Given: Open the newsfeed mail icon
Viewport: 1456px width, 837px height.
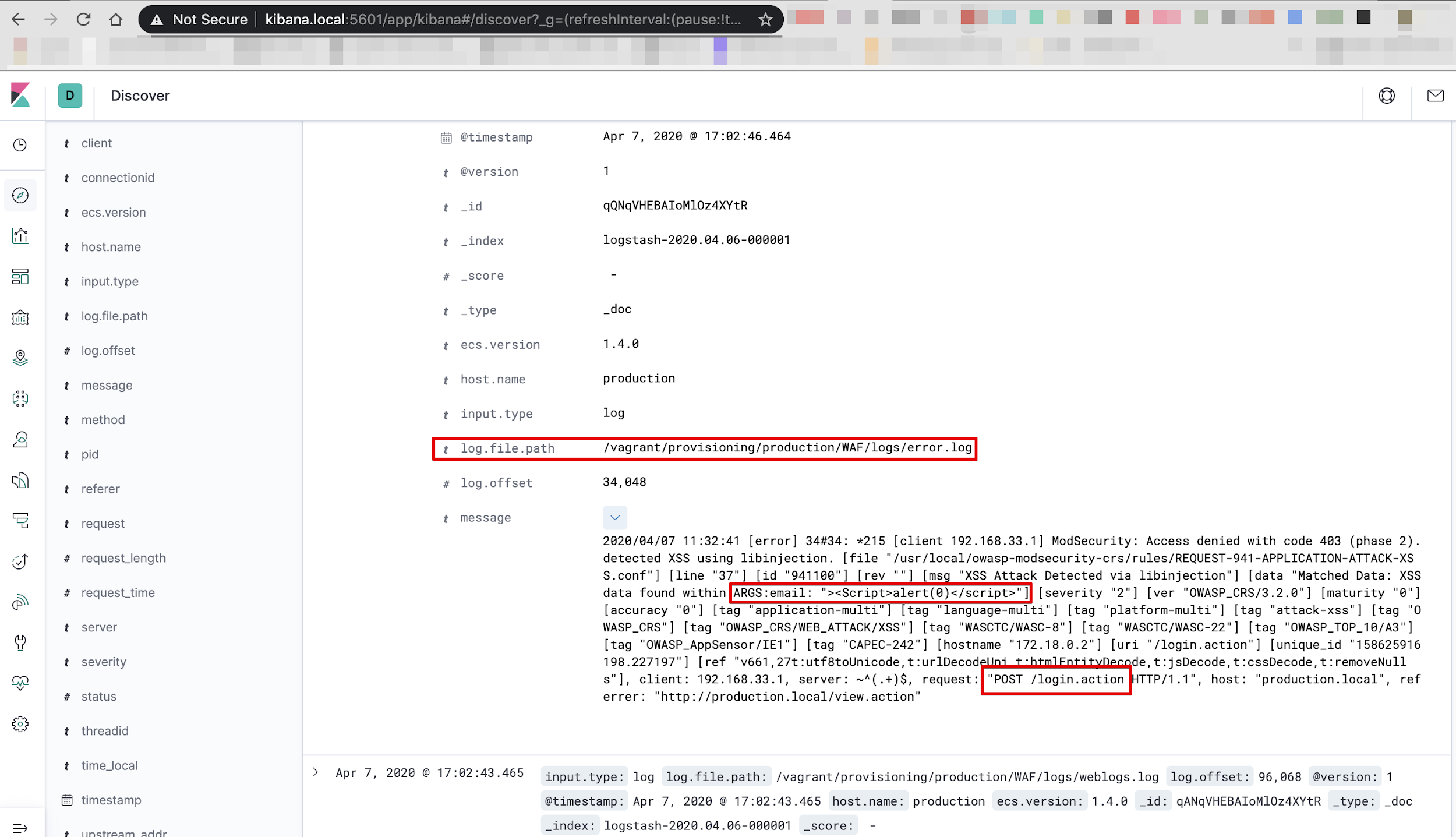Looking at the screenshot, I should (x=1435, y=96).
